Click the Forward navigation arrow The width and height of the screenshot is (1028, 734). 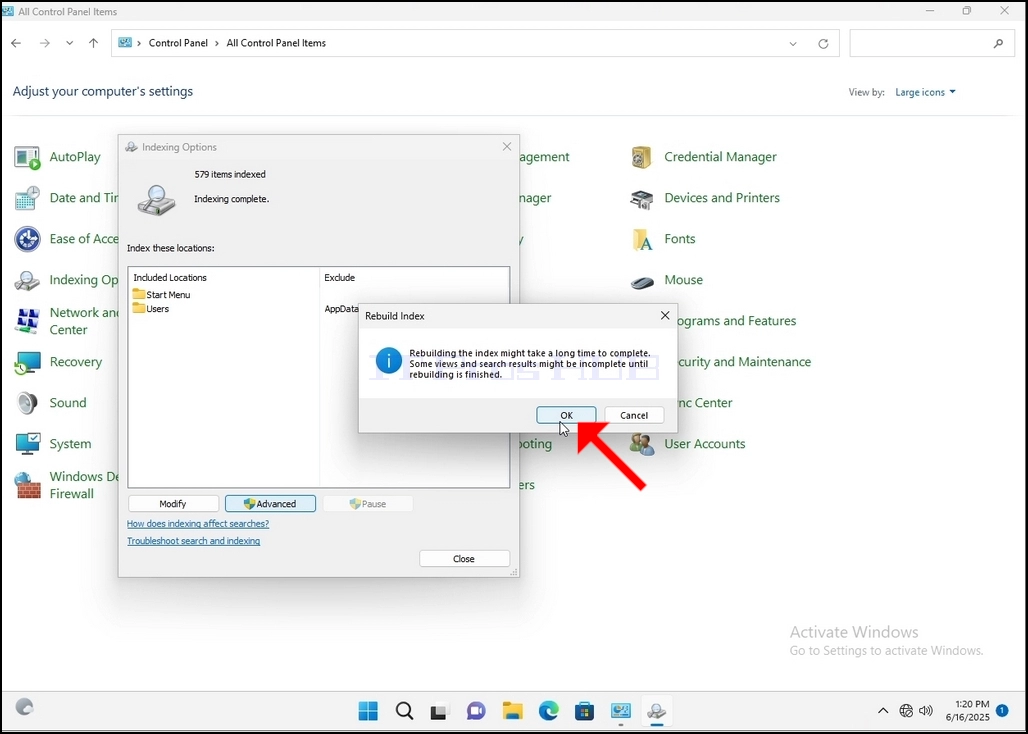pos(45,43)
